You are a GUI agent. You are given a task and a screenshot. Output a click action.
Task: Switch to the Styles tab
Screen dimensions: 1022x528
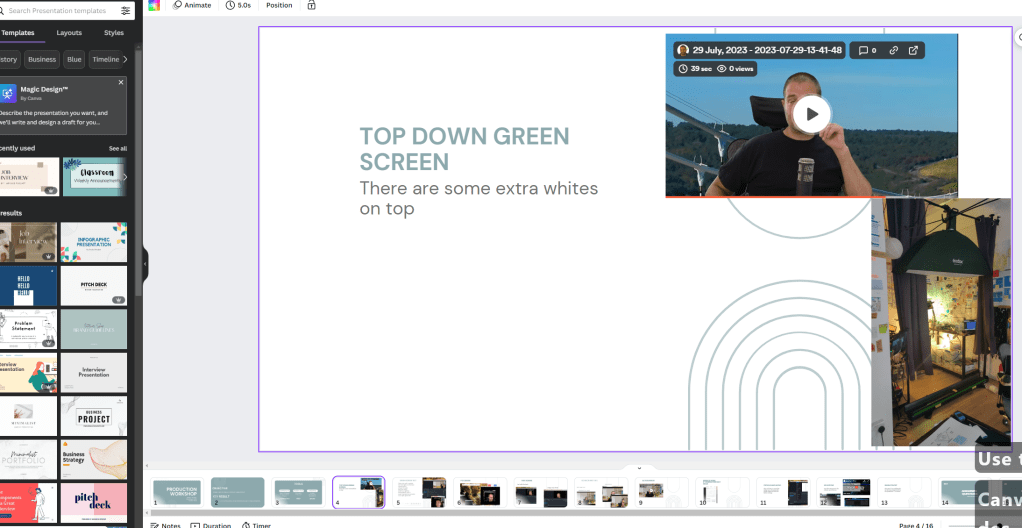pos(114,33)
